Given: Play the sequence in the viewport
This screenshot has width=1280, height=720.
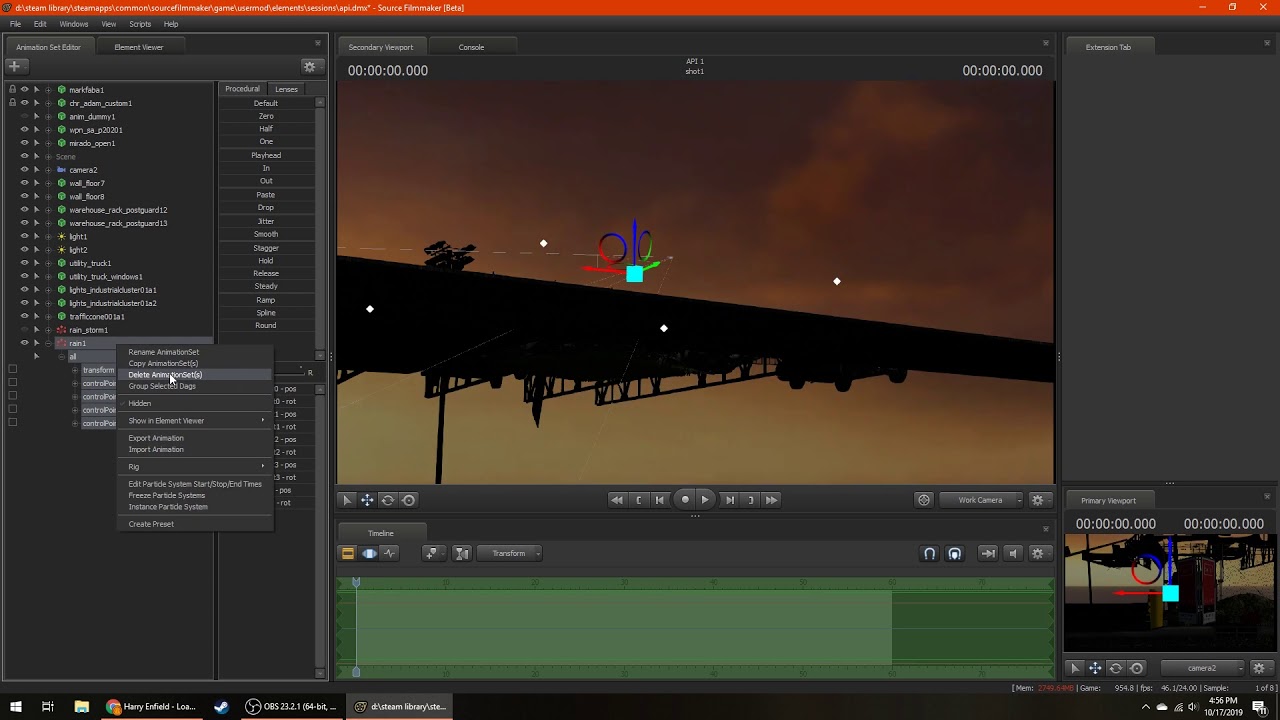Looking at the screenshot, I should pyautogui.click(x=705, y=500).
